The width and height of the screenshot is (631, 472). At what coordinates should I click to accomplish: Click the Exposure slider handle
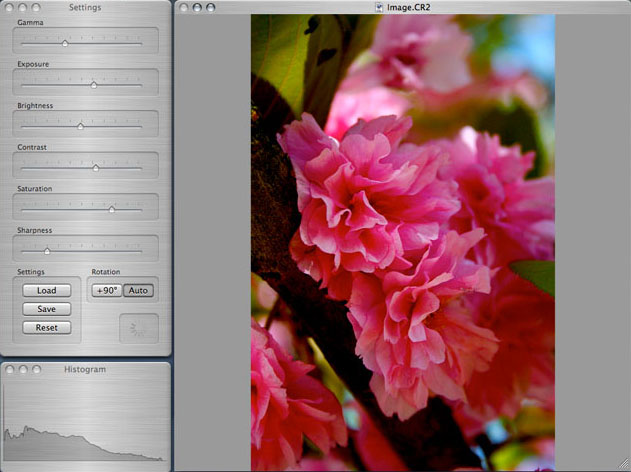pos(94,85)
